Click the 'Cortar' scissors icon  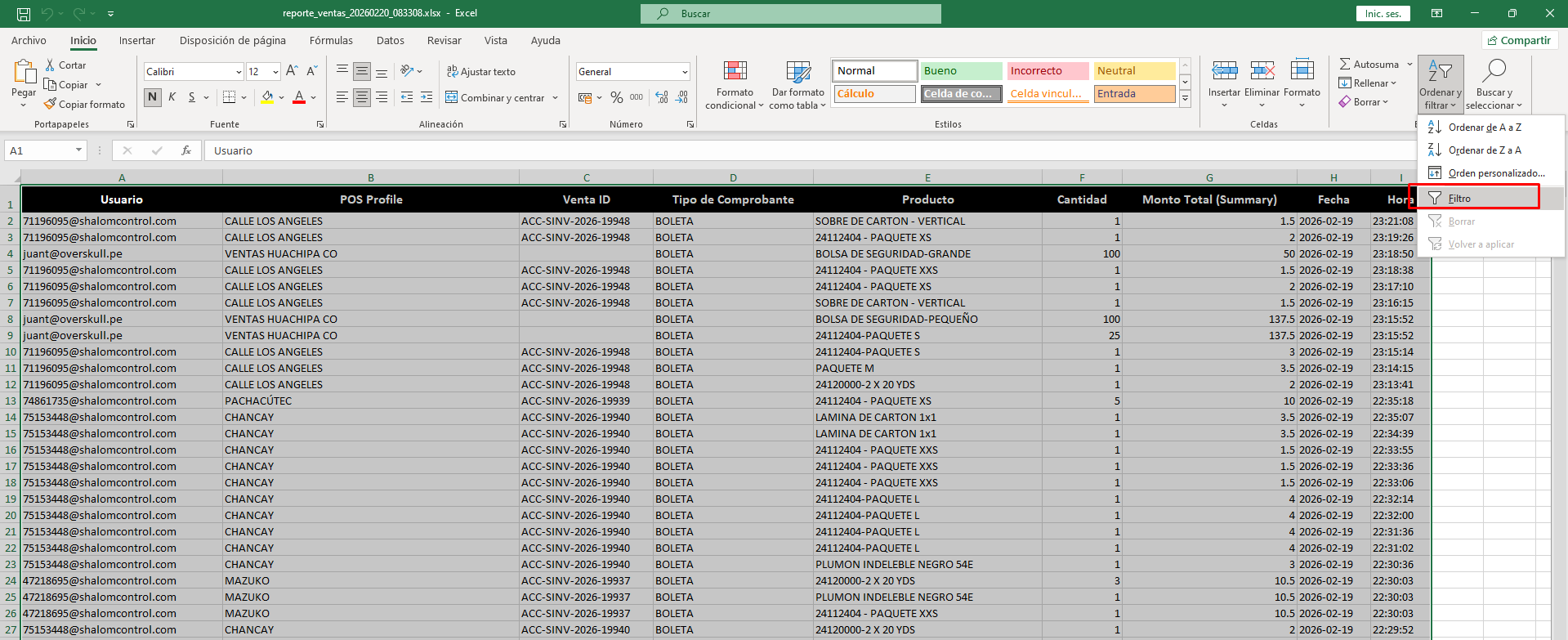50,65
